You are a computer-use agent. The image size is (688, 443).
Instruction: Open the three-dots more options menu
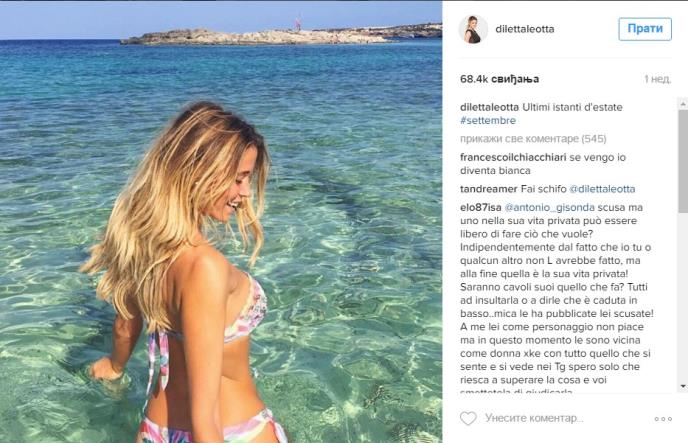pyautogui.click(x=663, y=419)
